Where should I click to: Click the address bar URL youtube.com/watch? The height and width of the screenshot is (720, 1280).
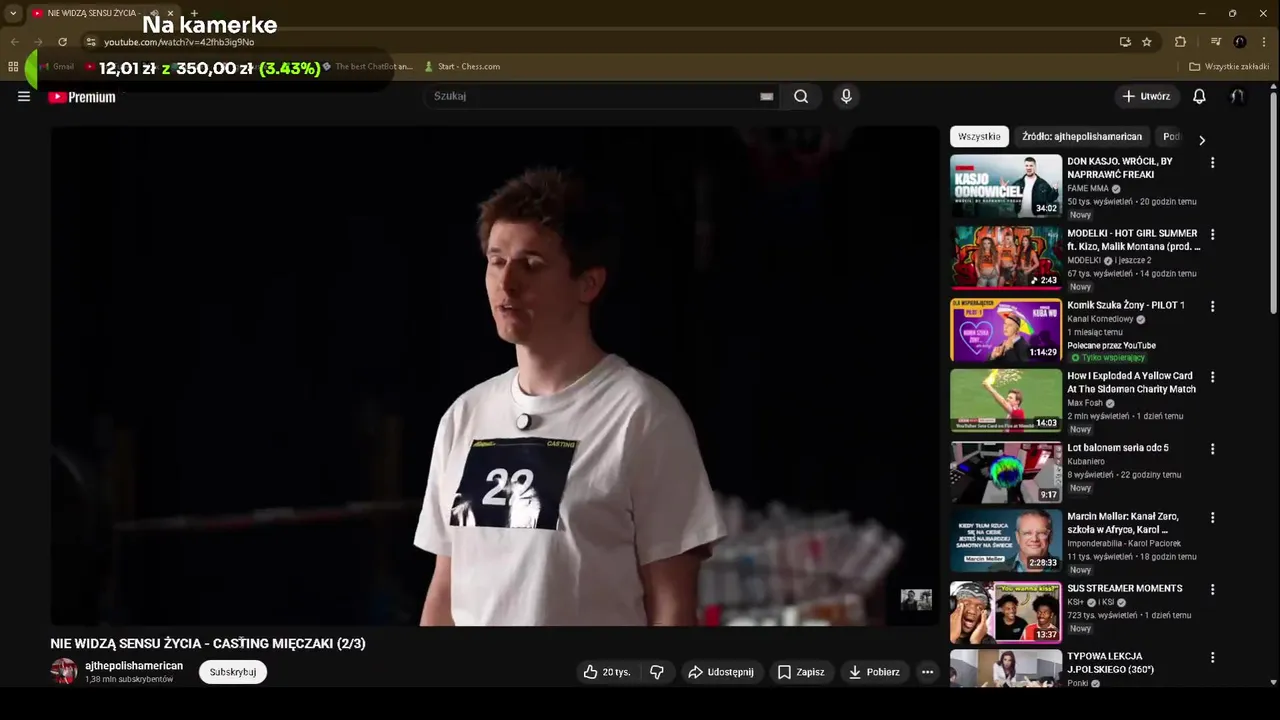(179, 42)
